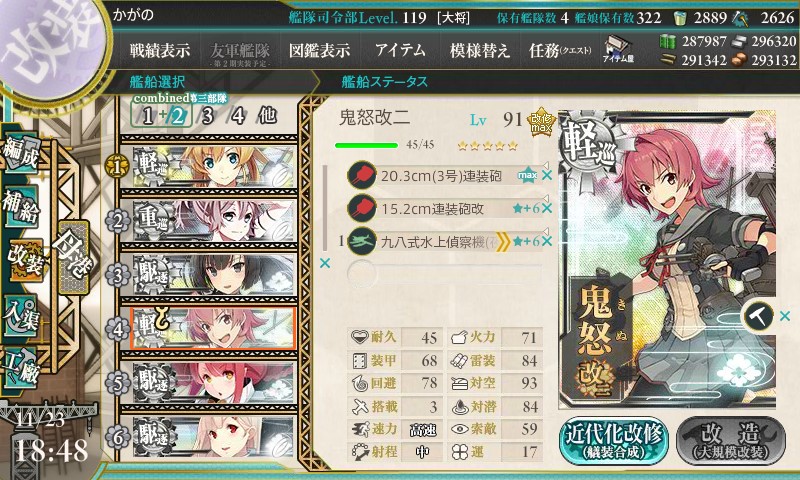Select fleet tab 3
The image size is (800, 480).
pos(207,116)
